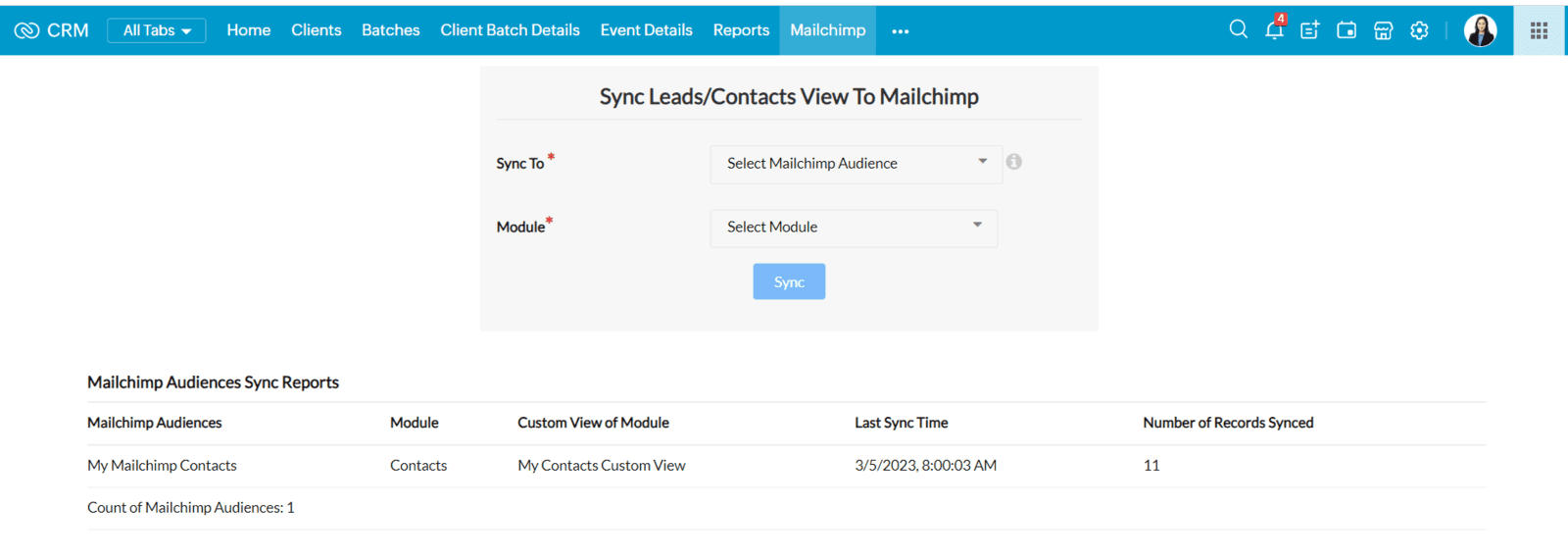Open the Select Module dropdown
The width and height of the screenshot is (1568, 558).
coord(854,228)
